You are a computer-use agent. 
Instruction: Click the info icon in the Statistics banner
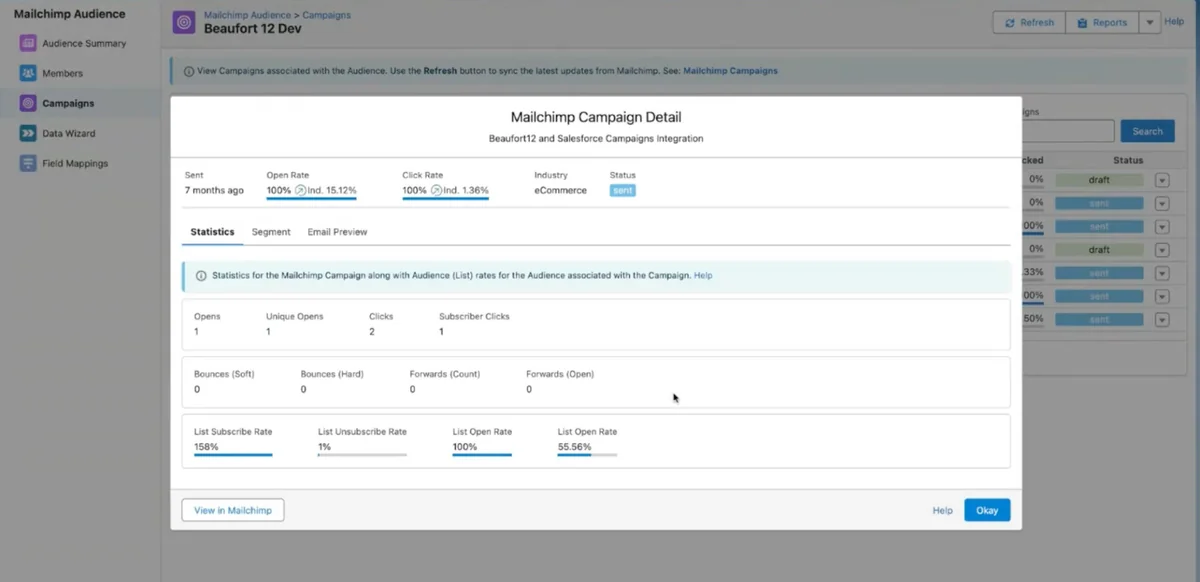201,275
